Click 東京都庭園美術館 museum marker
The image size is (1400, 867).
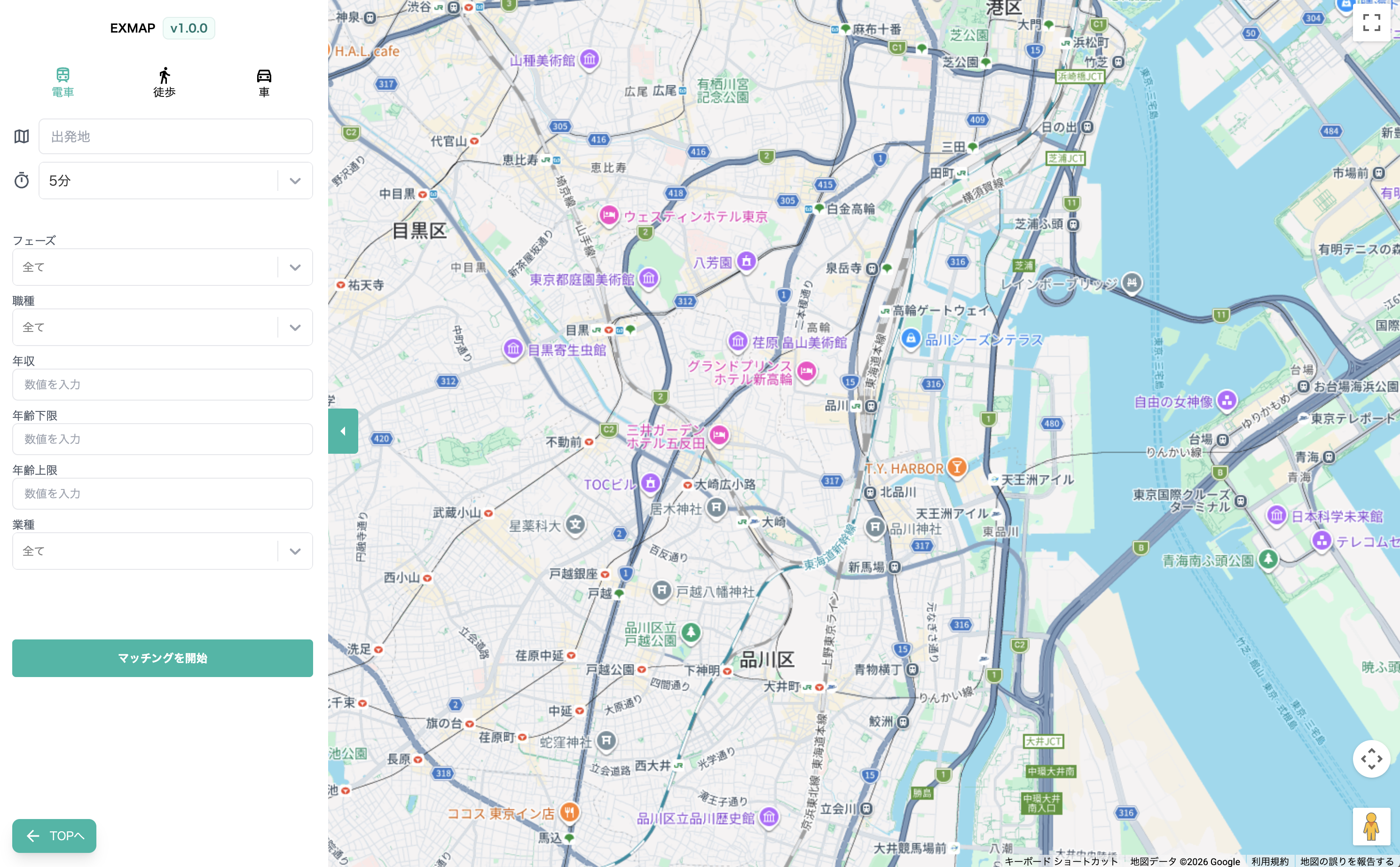point(648,279)
